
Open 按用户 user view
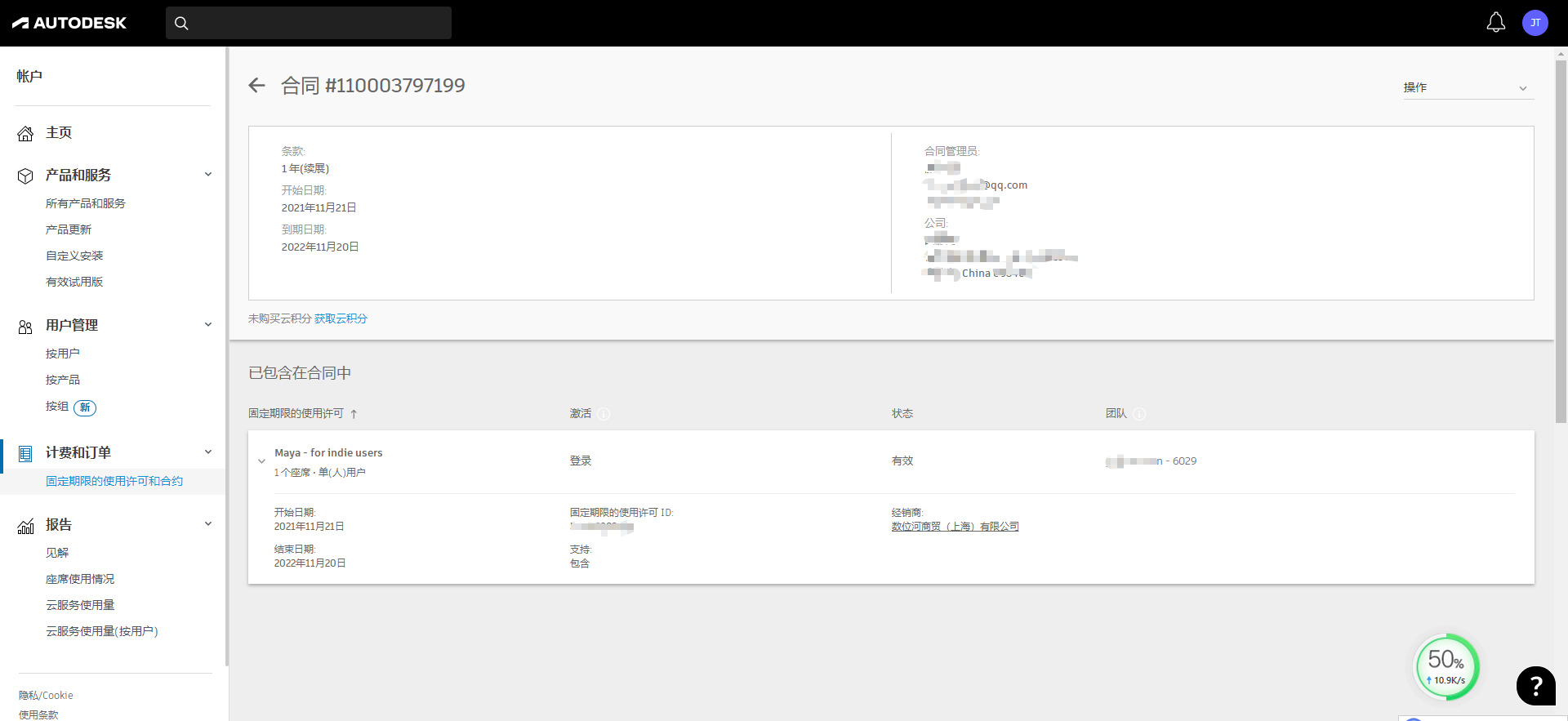pos(63,354)
